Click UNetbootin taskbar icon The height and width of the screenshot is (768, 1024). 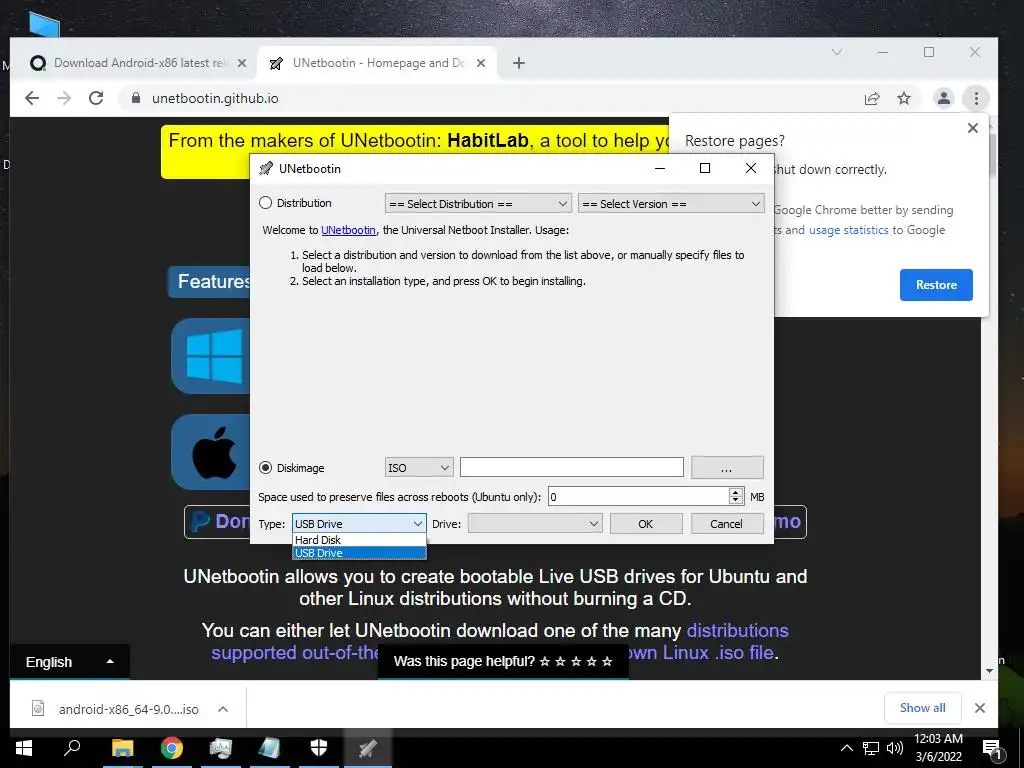368,748
